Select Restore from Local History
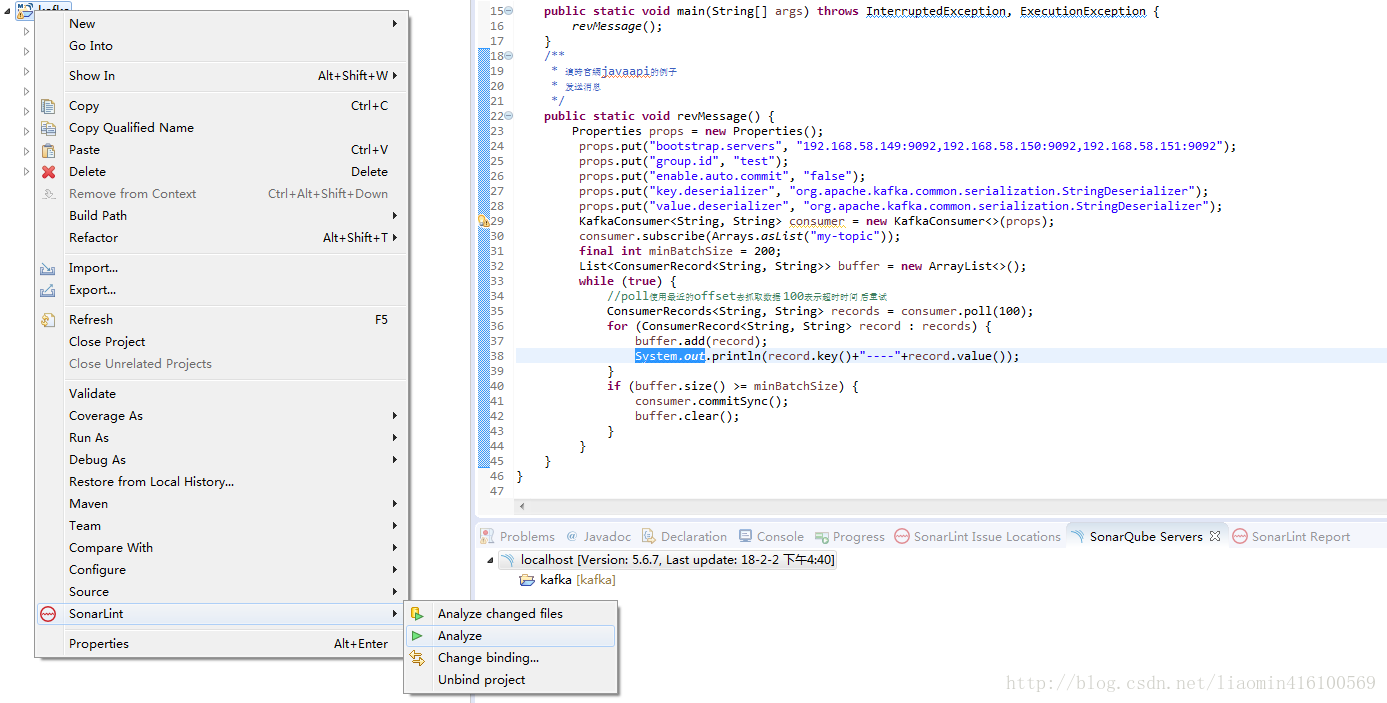Viewport: 1387px width, 703px height. point(223,482)
